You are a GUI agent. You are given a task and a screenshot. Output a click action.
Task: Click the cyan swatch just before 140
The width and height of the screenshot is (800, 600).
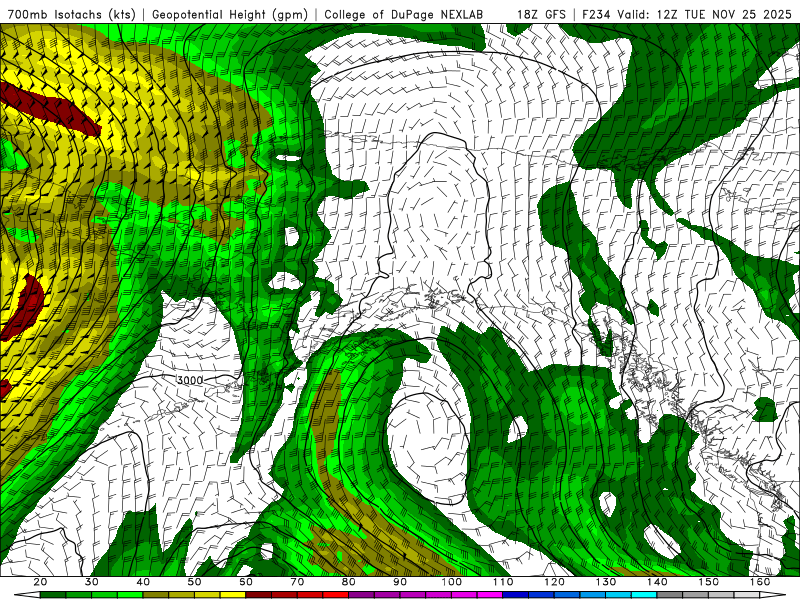(x=645, y=595)
